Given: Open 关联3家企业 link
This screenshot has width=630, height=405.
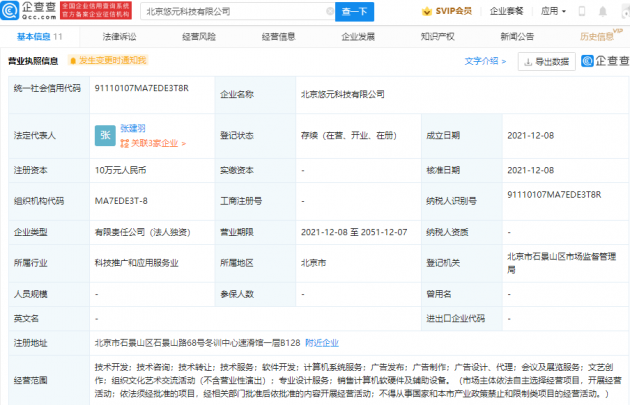Looking at the screenshot, I should tap(153, 143).
